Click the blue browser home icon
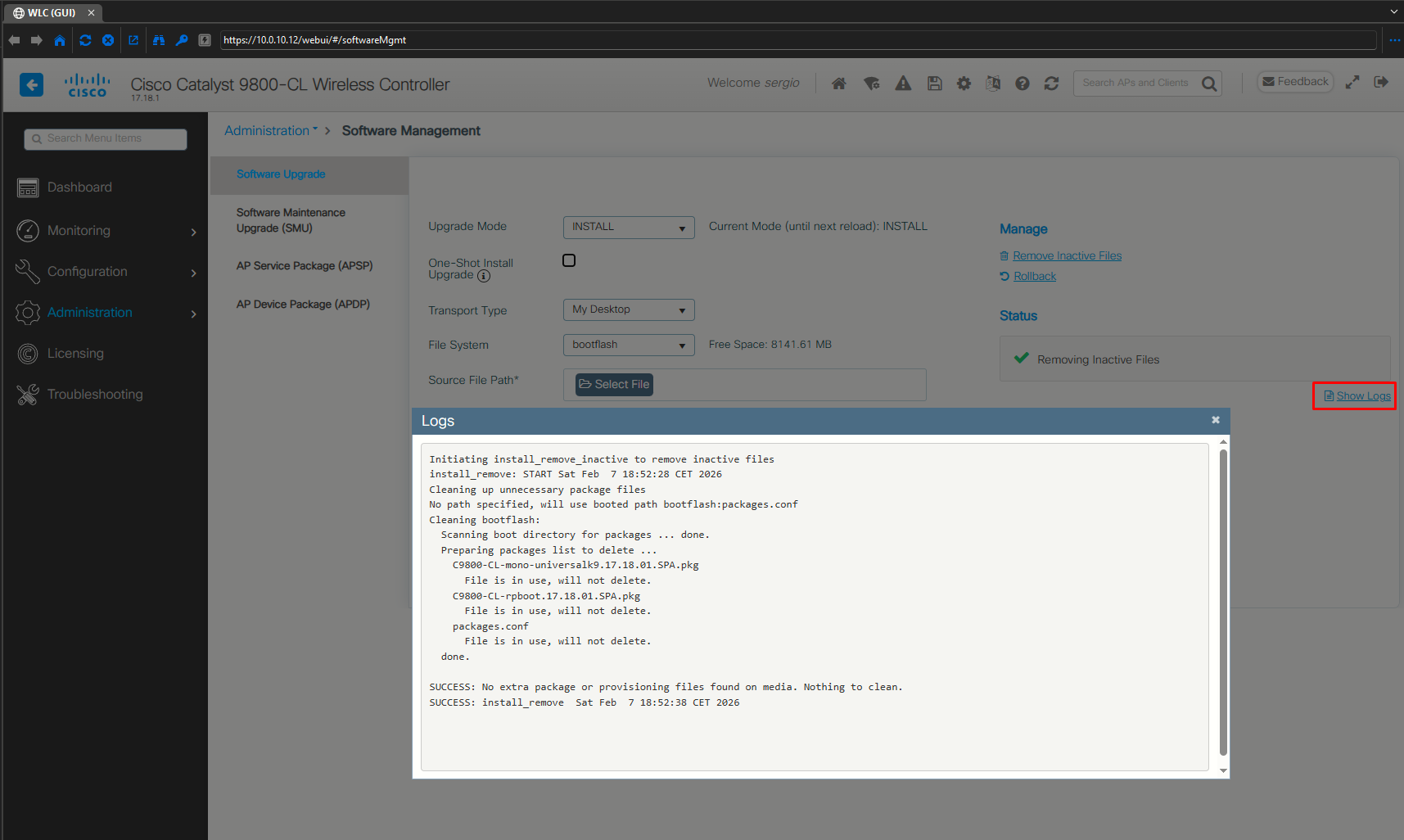Image resolution: width=1404 pixels, height=840 pixels. click(x=60, y=40)
